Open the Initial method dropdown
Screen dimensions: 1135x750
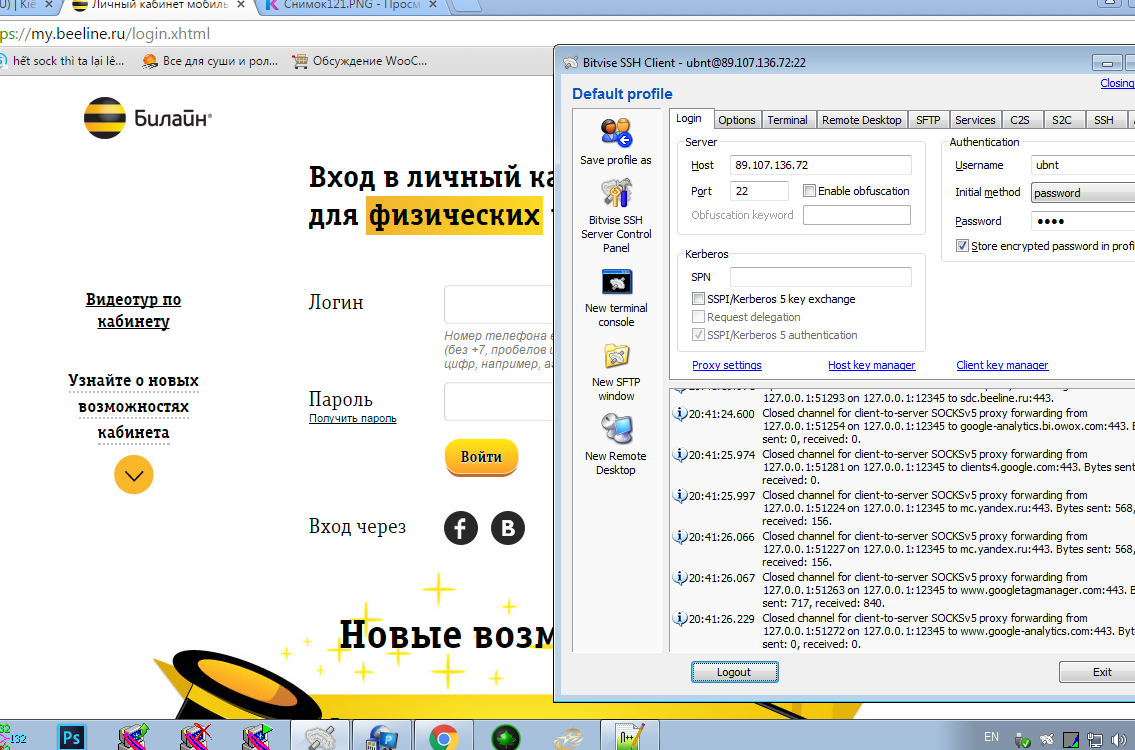1083,193
